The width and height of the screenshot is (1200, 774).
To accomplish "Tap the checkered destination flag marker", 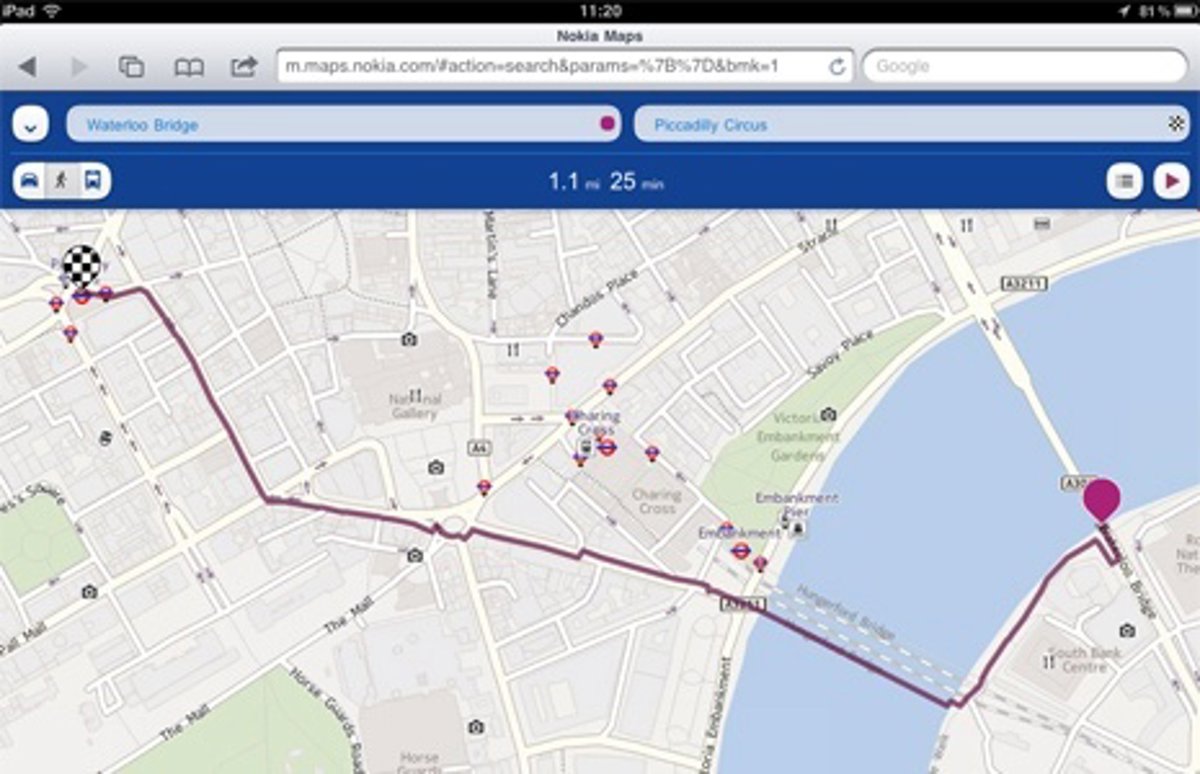I will point(81,267).
